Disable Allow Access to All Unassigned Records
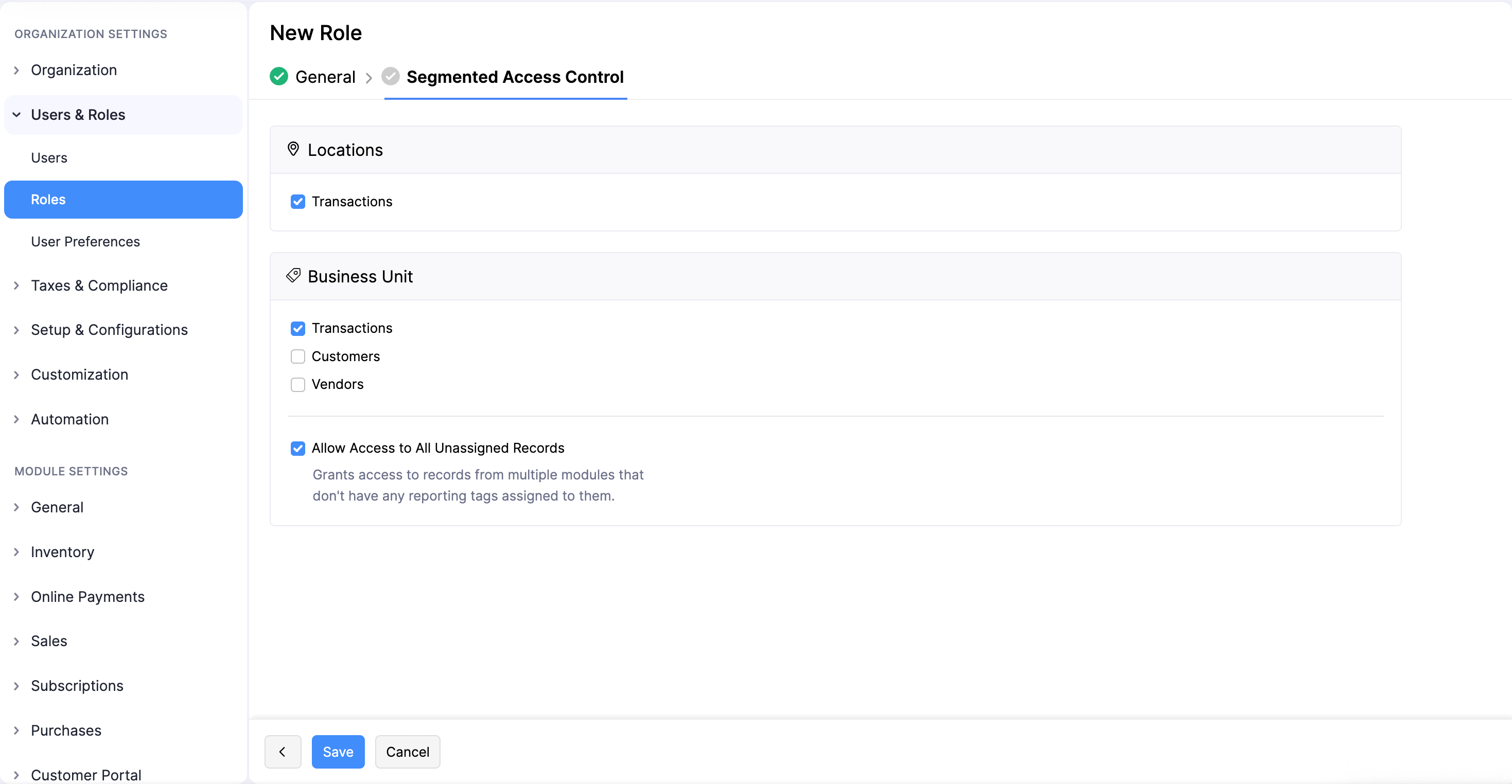The height and width of the screenshot is (784, 1512). tap(297, 448)
